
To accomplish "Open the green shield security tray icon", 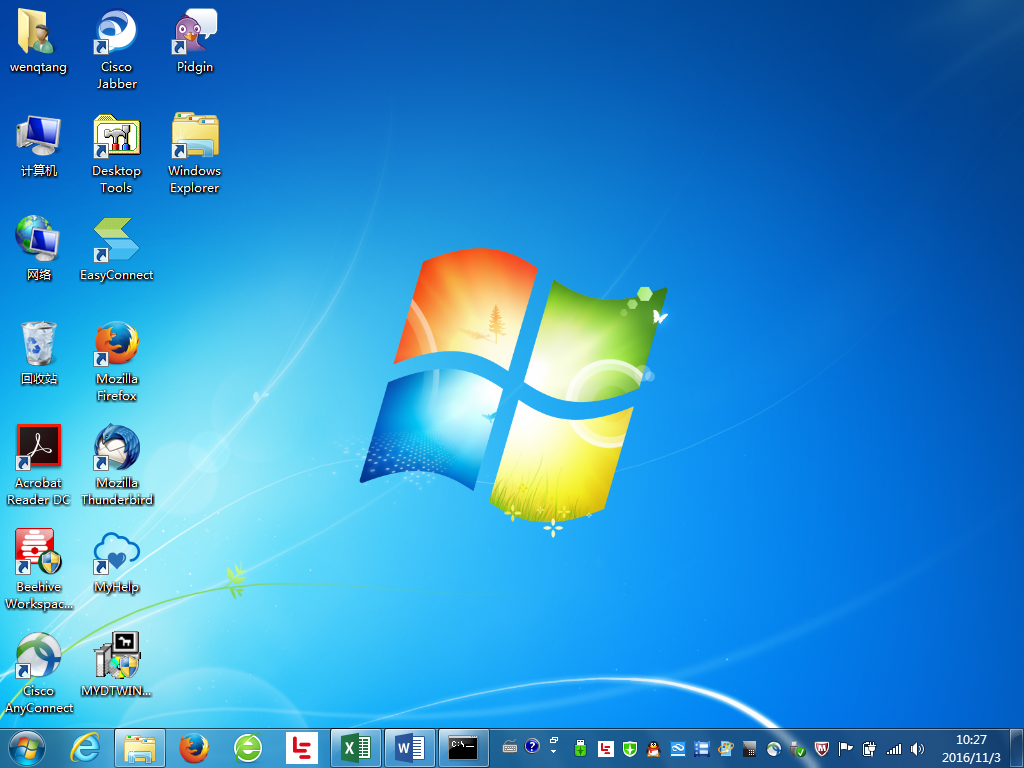I will [x=630, y=748].
